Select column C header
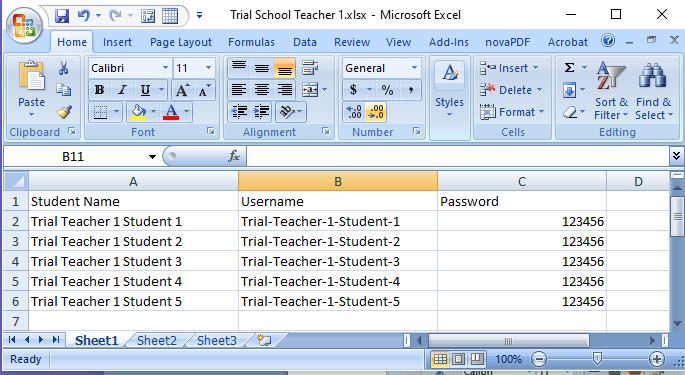This screenshot has width=685, height=375. pos(522,181)
